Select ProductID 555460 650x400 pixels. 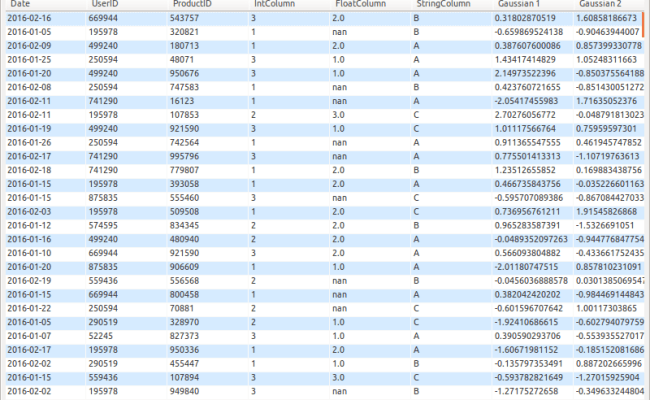tap(184, 198)
